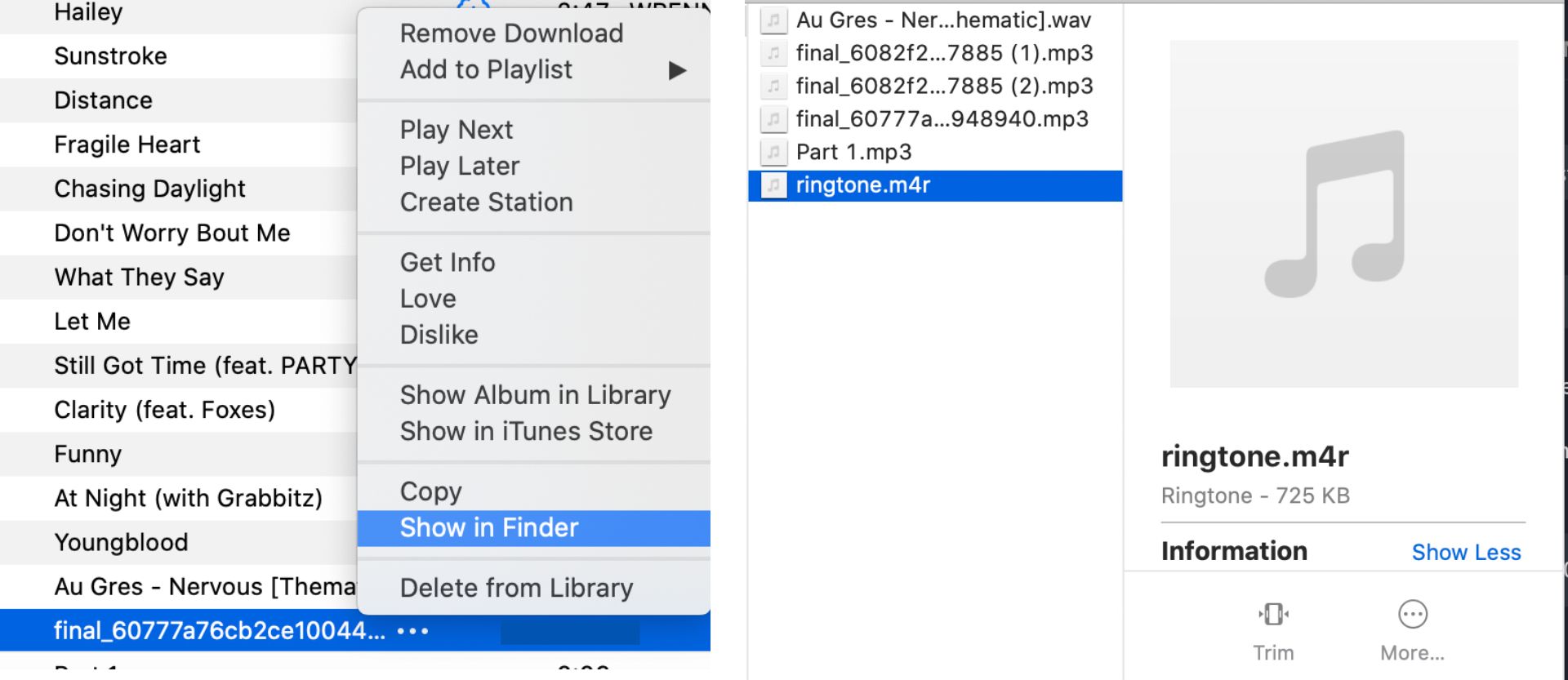Click the large music note preview thumbnail
The width and height of the screenshot is (1568, 680).
(1343, 214)
